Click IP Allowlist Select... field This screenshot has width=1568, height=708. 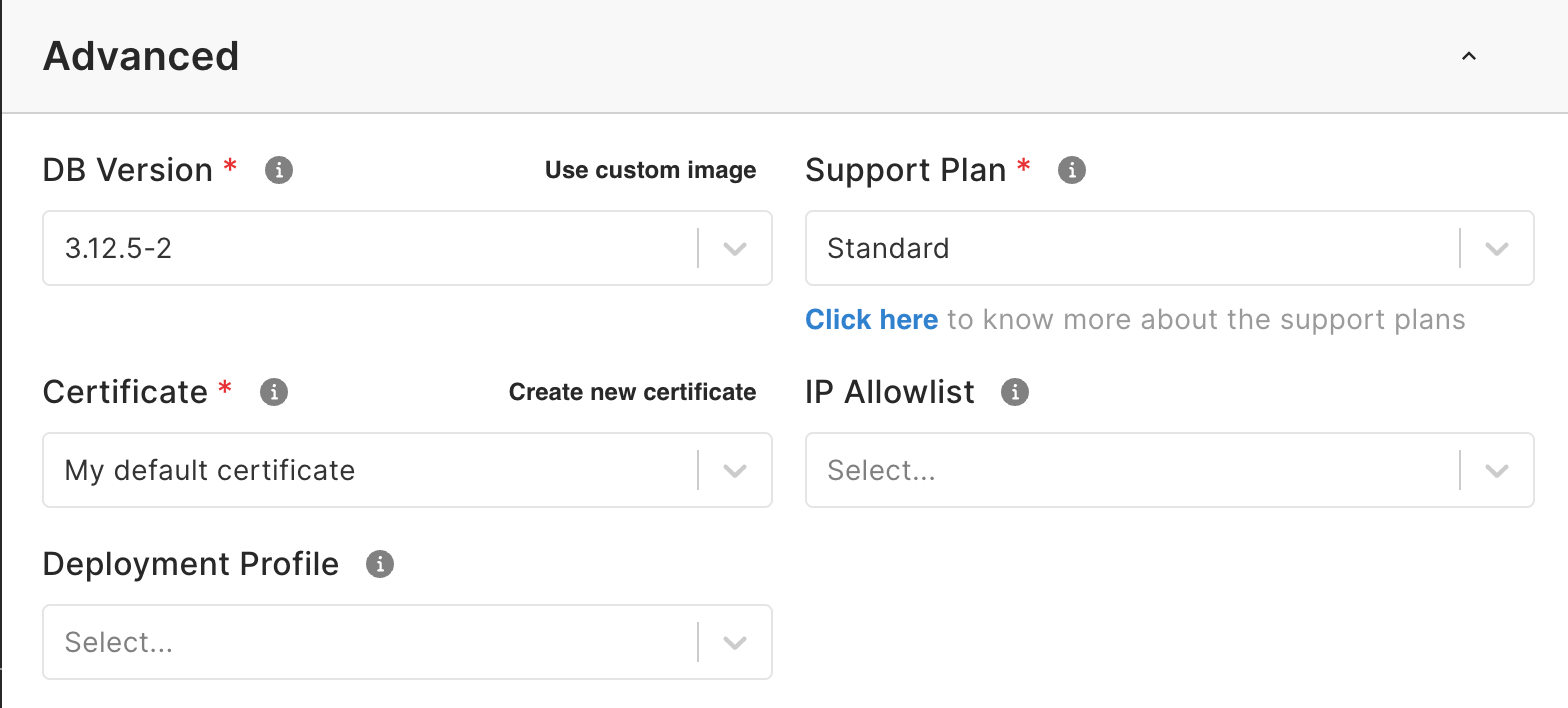click(1170, 470)
